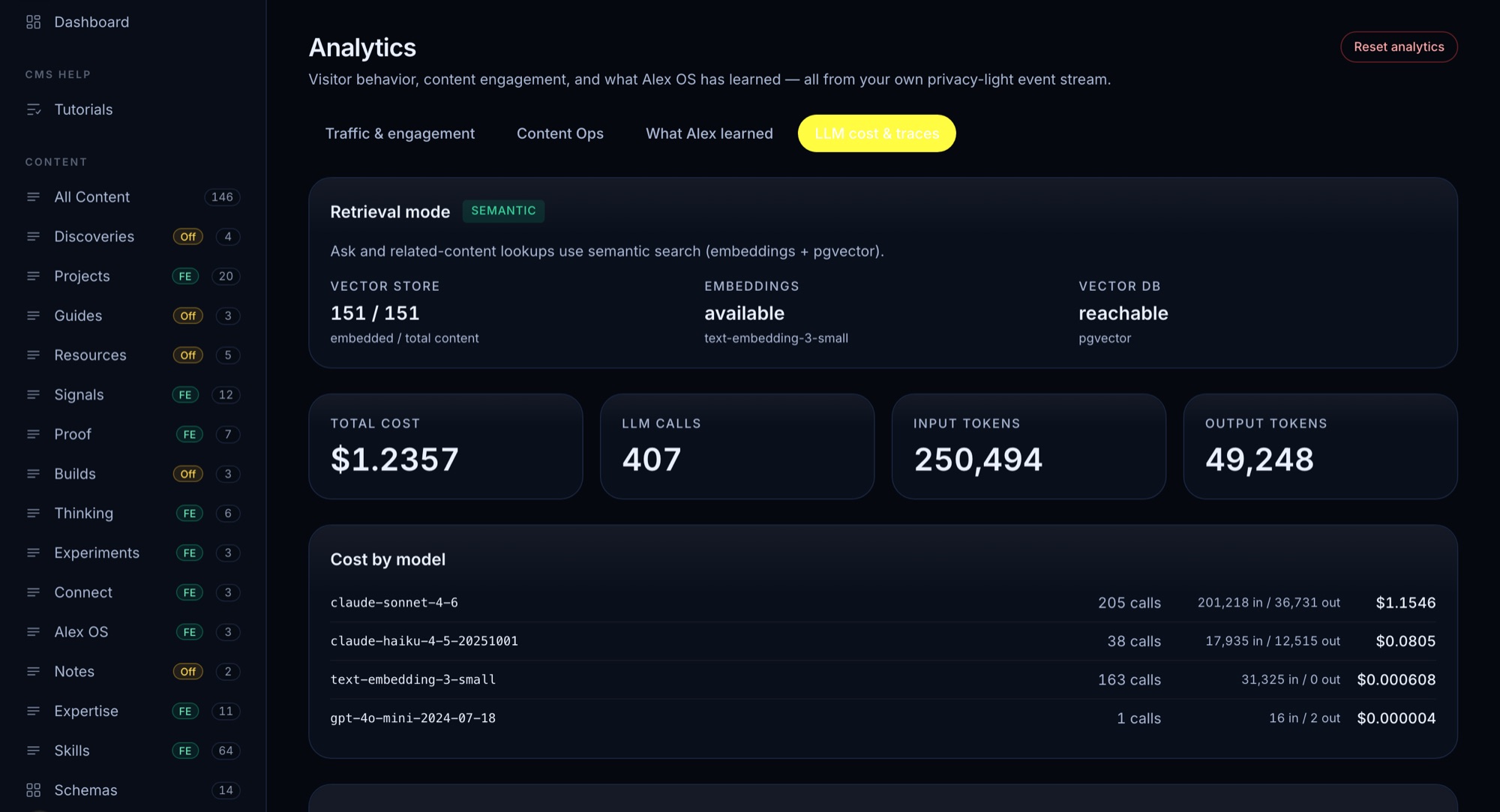
Task: Click the Tutorials checklist icon
Action: coord(33,109)
